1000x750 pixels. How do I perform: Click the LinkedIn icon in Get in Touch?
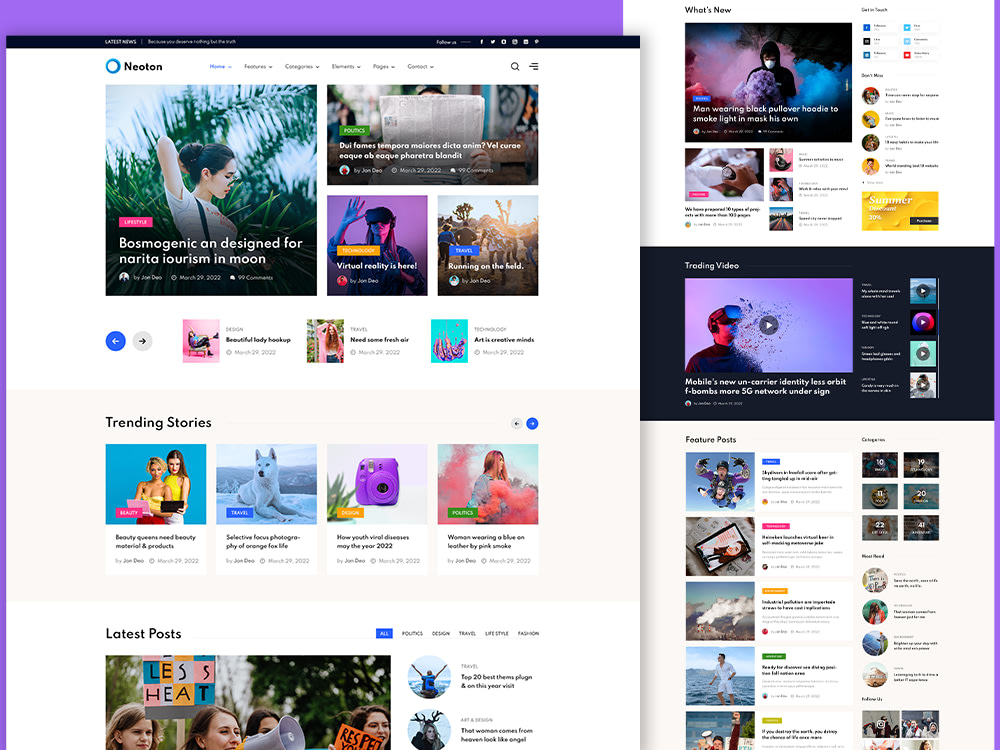[x=867, y=55]
